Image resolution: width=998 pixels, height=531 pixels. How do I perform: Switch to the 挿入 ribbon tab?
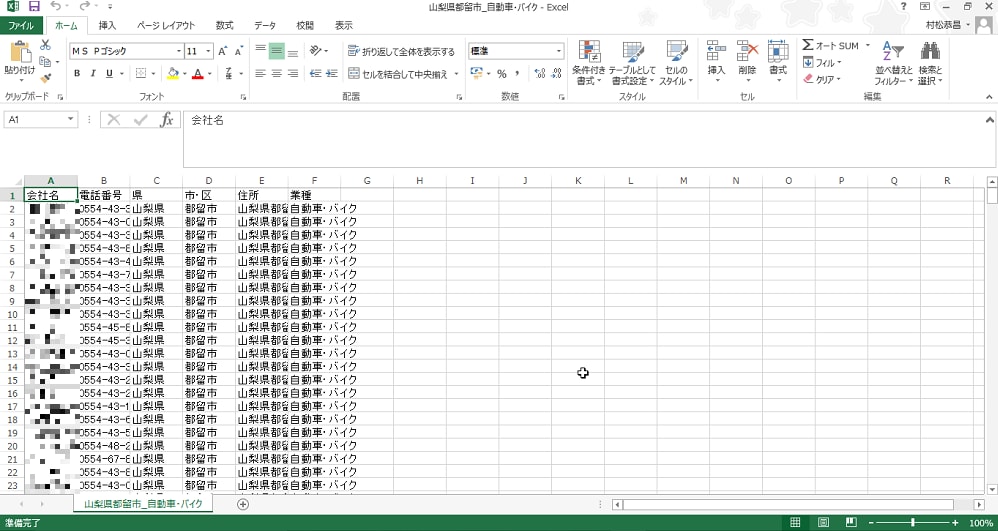point(107,25)
